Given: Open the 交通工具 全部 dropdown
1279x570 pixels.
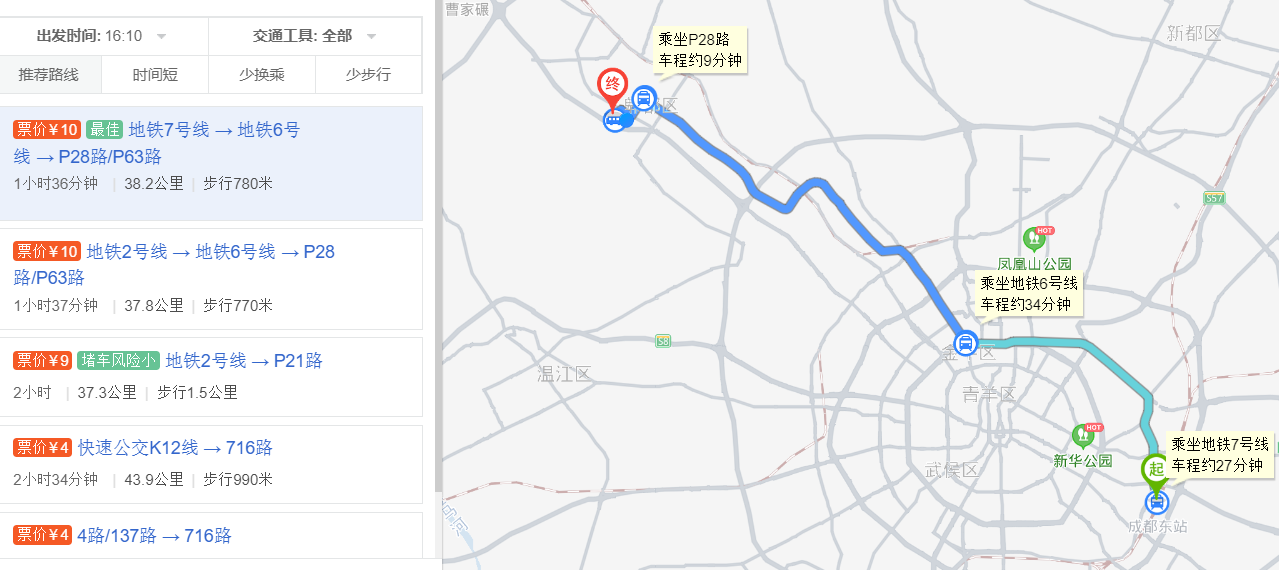Looking at the screenshot, I should point(315,36).
